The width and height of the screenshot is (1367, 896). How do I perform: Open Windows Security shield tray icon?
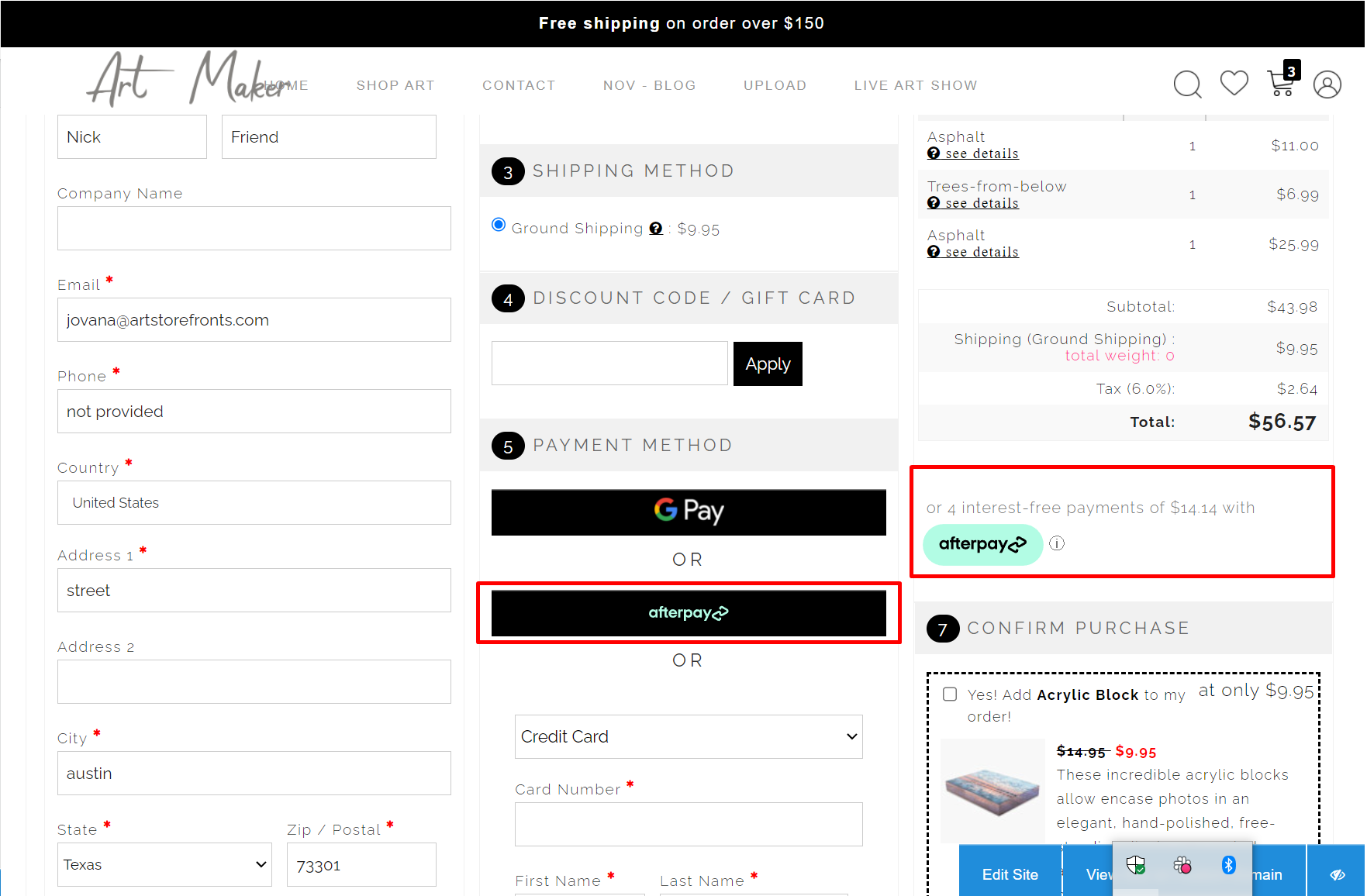pyautogui.click(x=1135, y=865)
